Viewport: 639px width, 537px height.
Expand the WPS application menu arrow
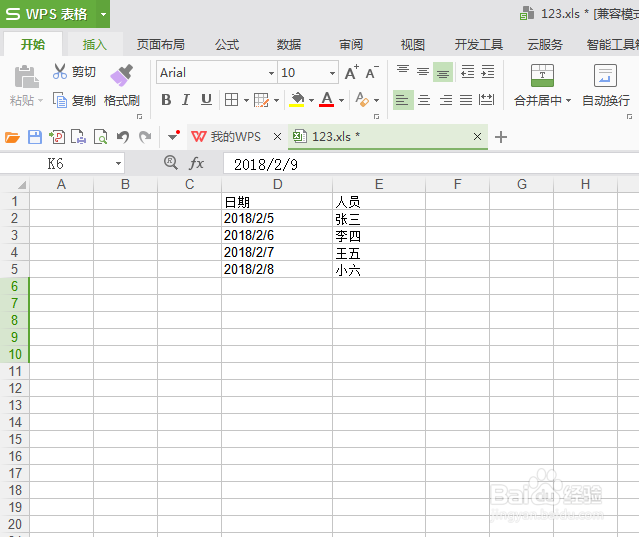click(104, 14)
